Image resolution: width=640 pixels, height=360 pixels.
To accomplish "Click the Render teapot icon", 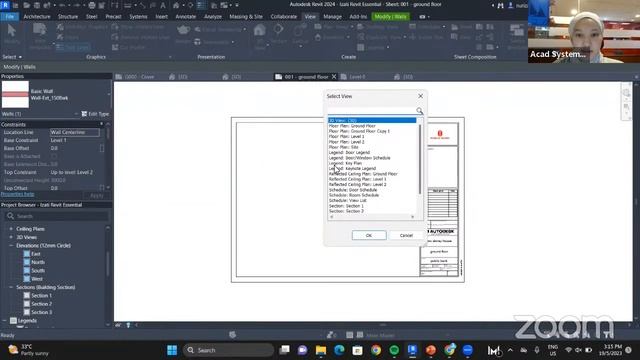I will pyautogui.click(x=183, y=29).
